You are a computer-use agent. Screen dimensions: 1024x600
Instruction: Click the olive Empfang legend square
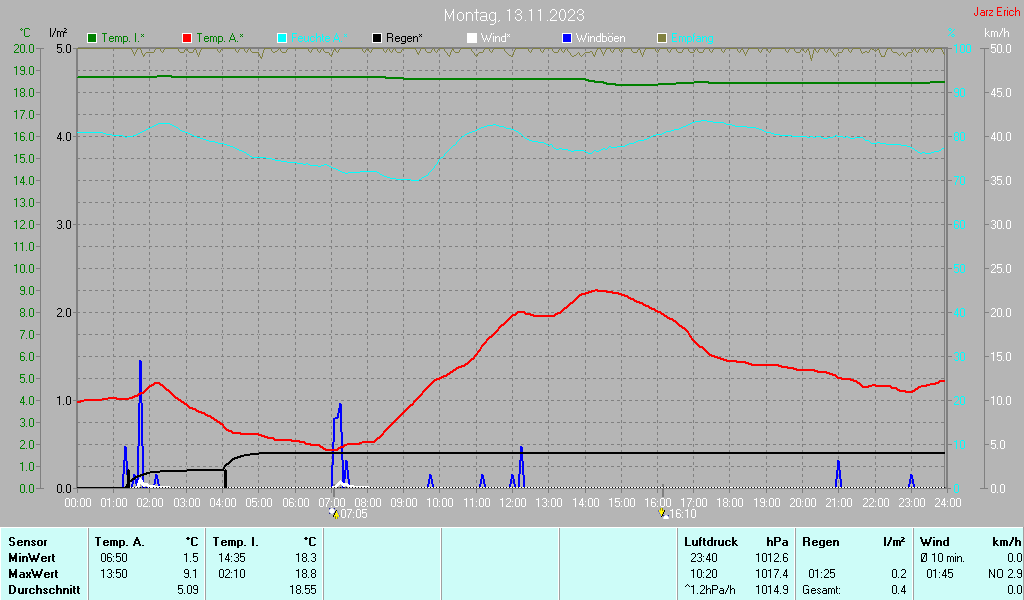coord(662,39)
